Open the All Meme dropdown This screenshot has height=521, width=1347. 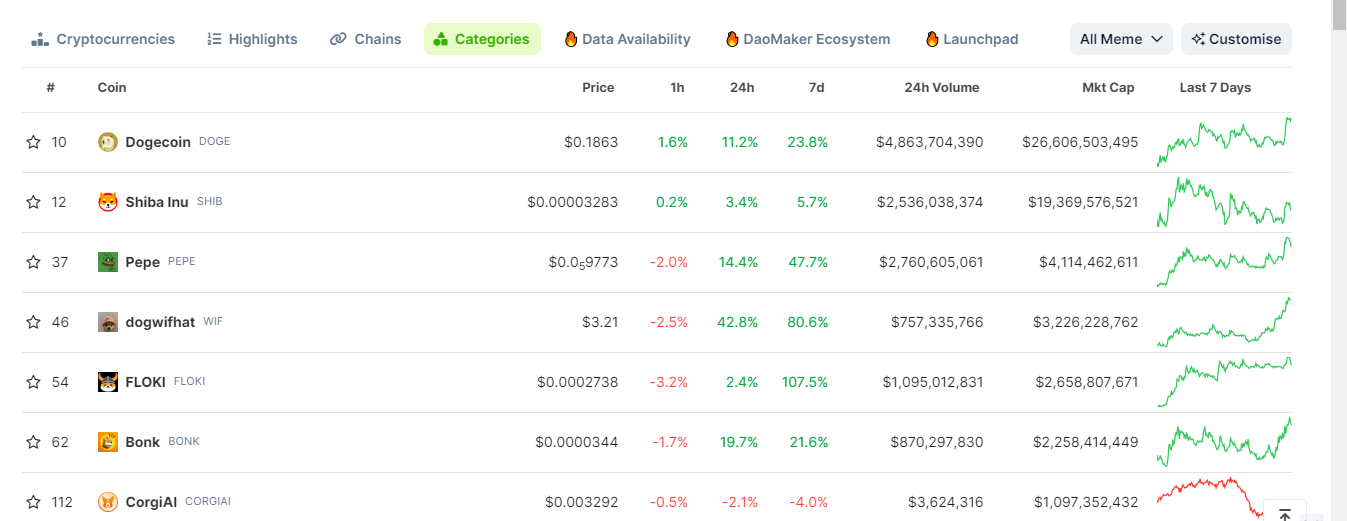pos(1121,39)
